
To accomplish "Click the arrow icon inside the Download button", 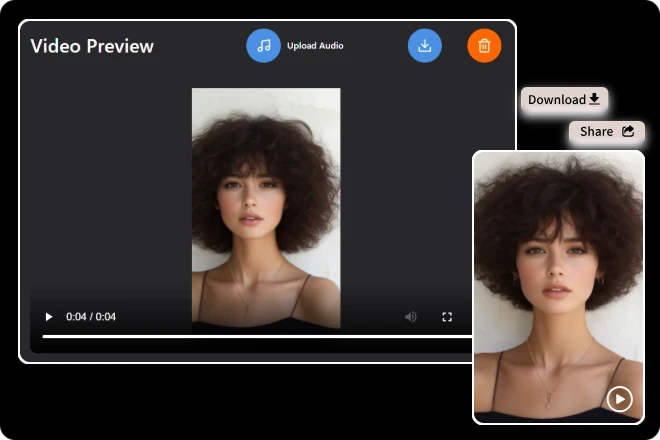I will [594, 99].
